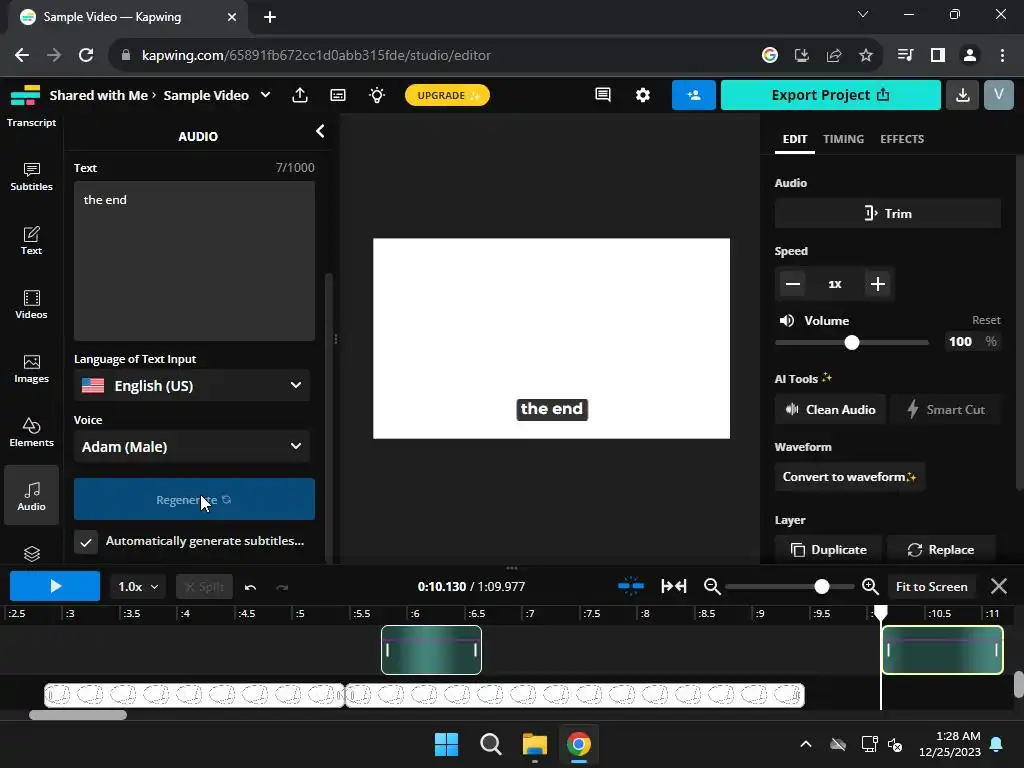Image resolution: width=1024 pixels, height=768 pixels.
Task: Click into the text-to-speech Text box
Action: click(194, 261)
